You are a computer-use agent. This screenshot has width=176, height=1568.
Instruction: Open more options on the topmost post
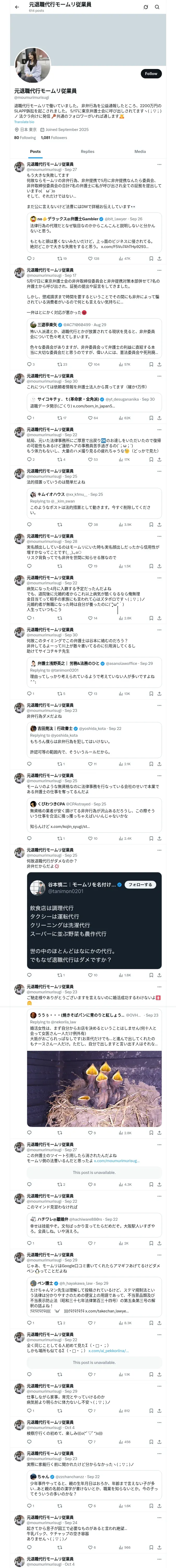159,164
